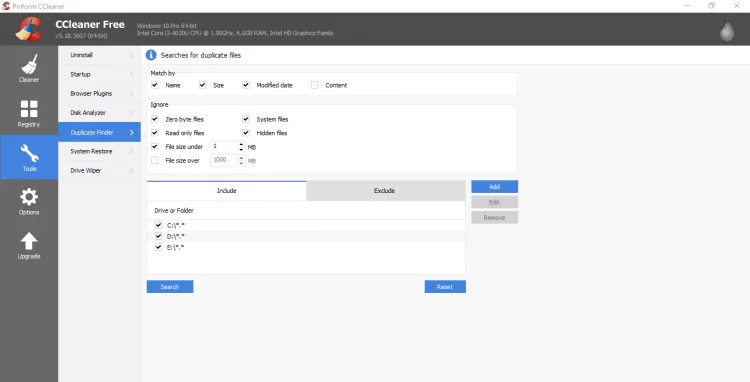Uncheck the C:\*.* drive entry
The width and height of the screenshot is (750, 382).
tap(158, 225)
